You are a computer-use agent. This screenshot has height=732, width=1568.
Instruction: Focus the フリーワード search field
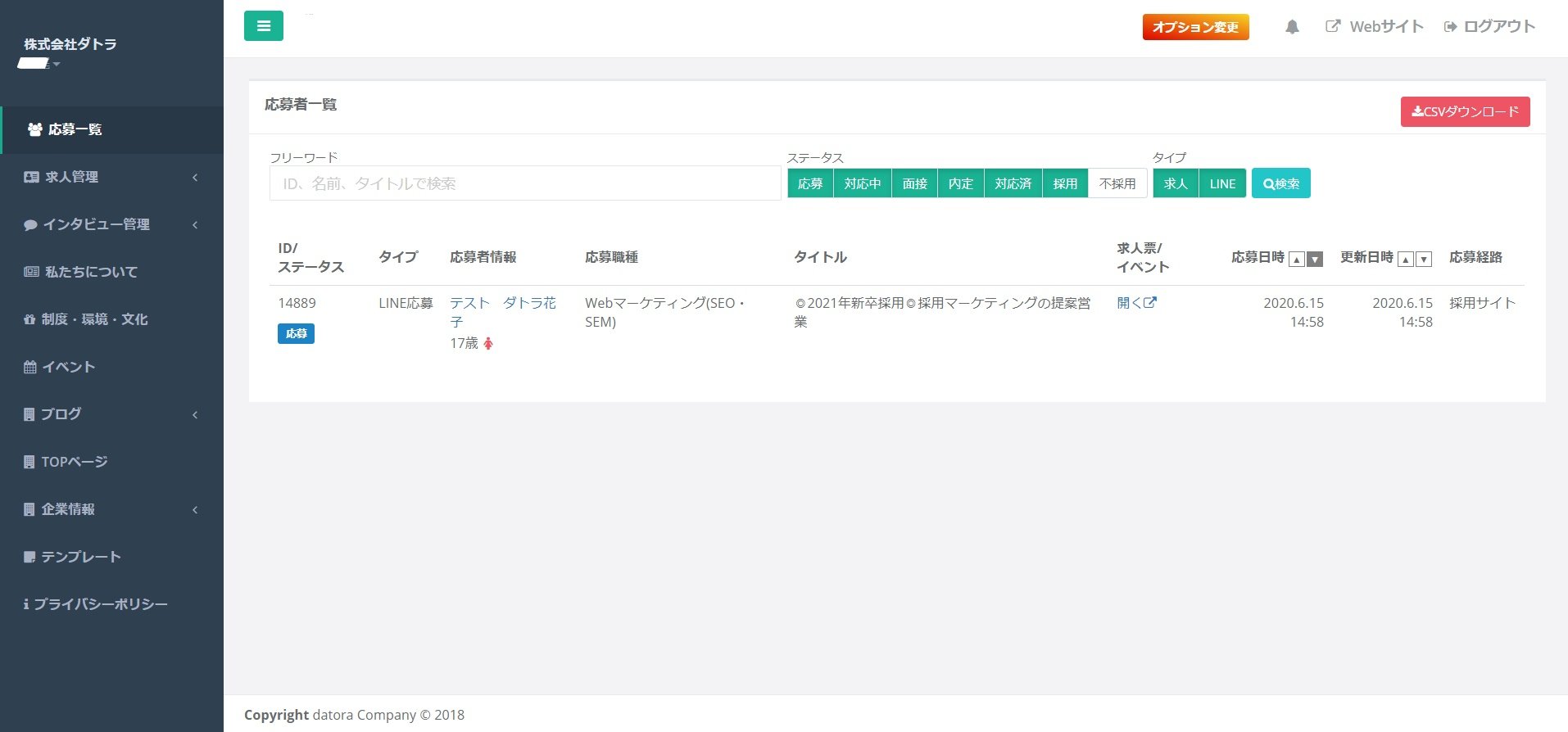(525, 183)
